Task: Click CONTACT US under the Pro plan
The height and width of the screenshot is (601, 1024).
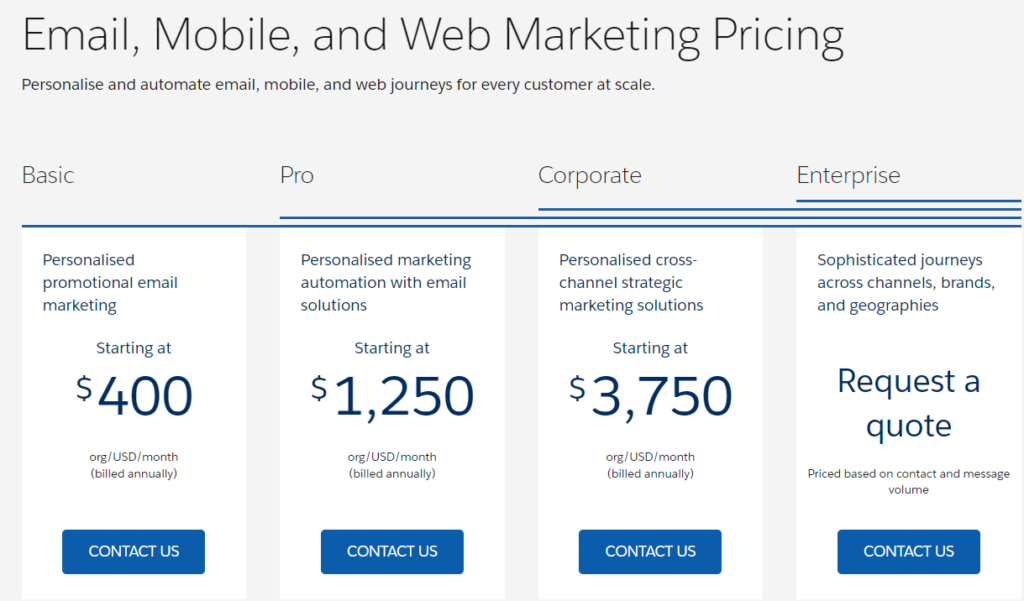Action: [391, 551]
